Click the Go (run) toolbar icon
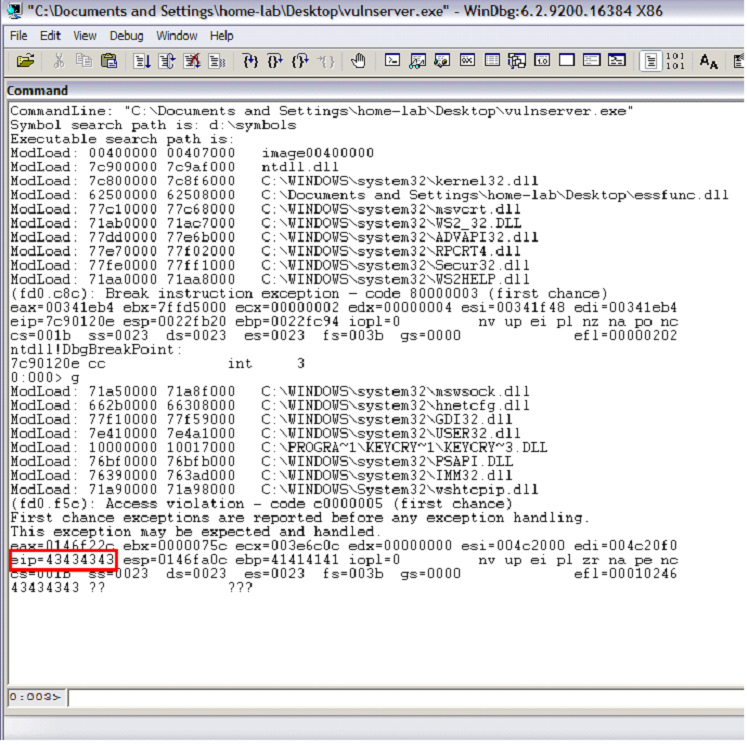 pyautogui.click(x=140, y=62)
